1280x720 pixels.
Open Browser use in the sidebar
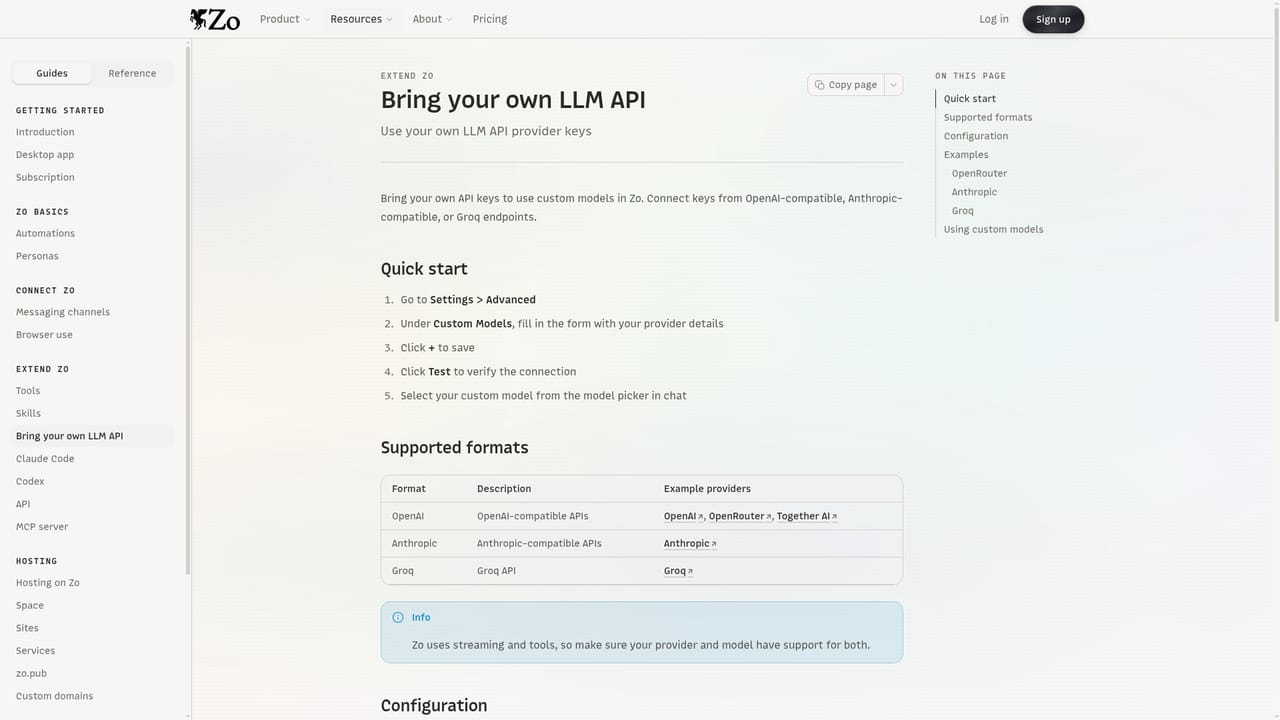coord(44,335)
